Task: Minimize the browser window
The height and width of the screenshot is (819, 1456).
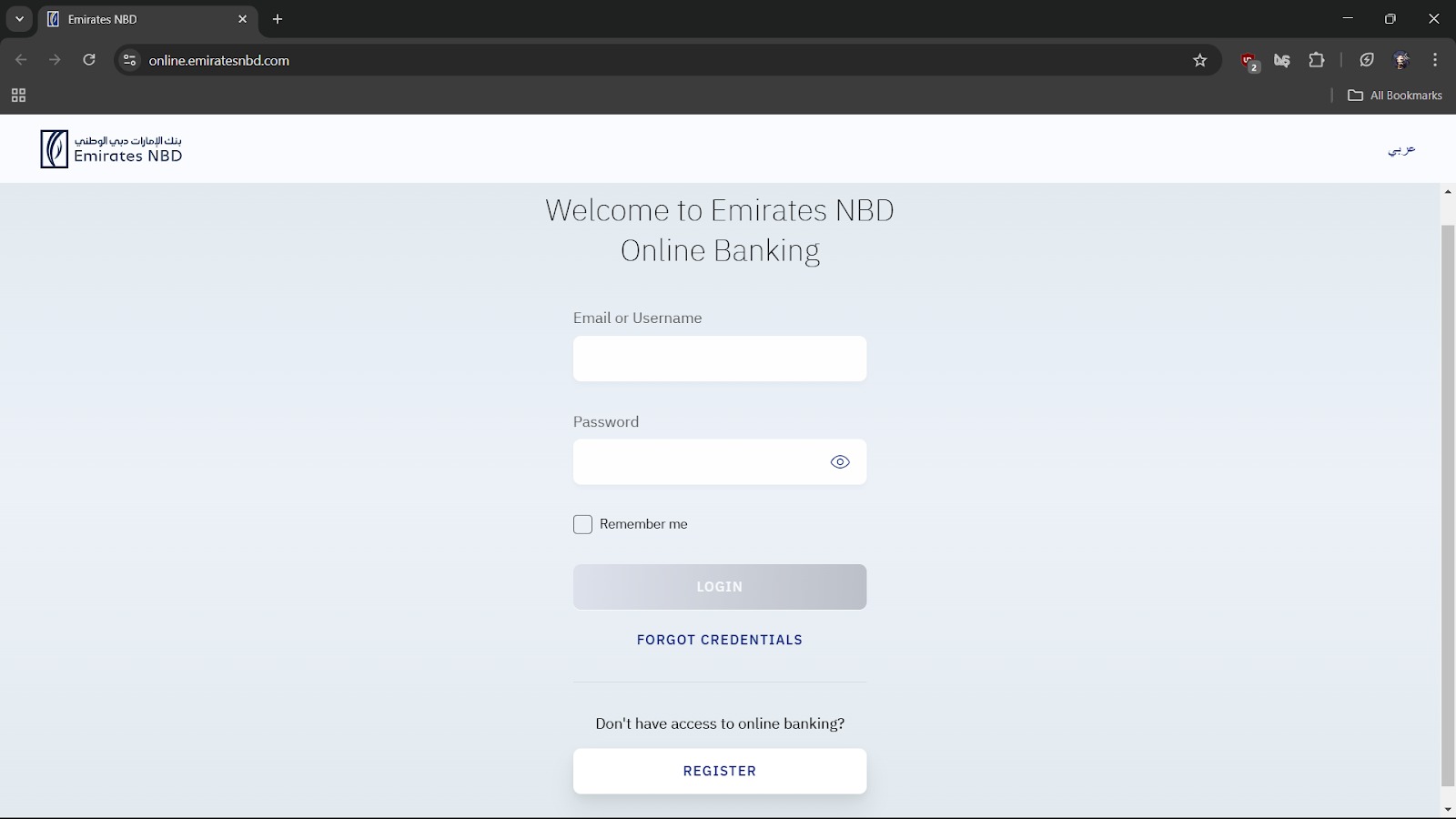Action: point(1348,19)
